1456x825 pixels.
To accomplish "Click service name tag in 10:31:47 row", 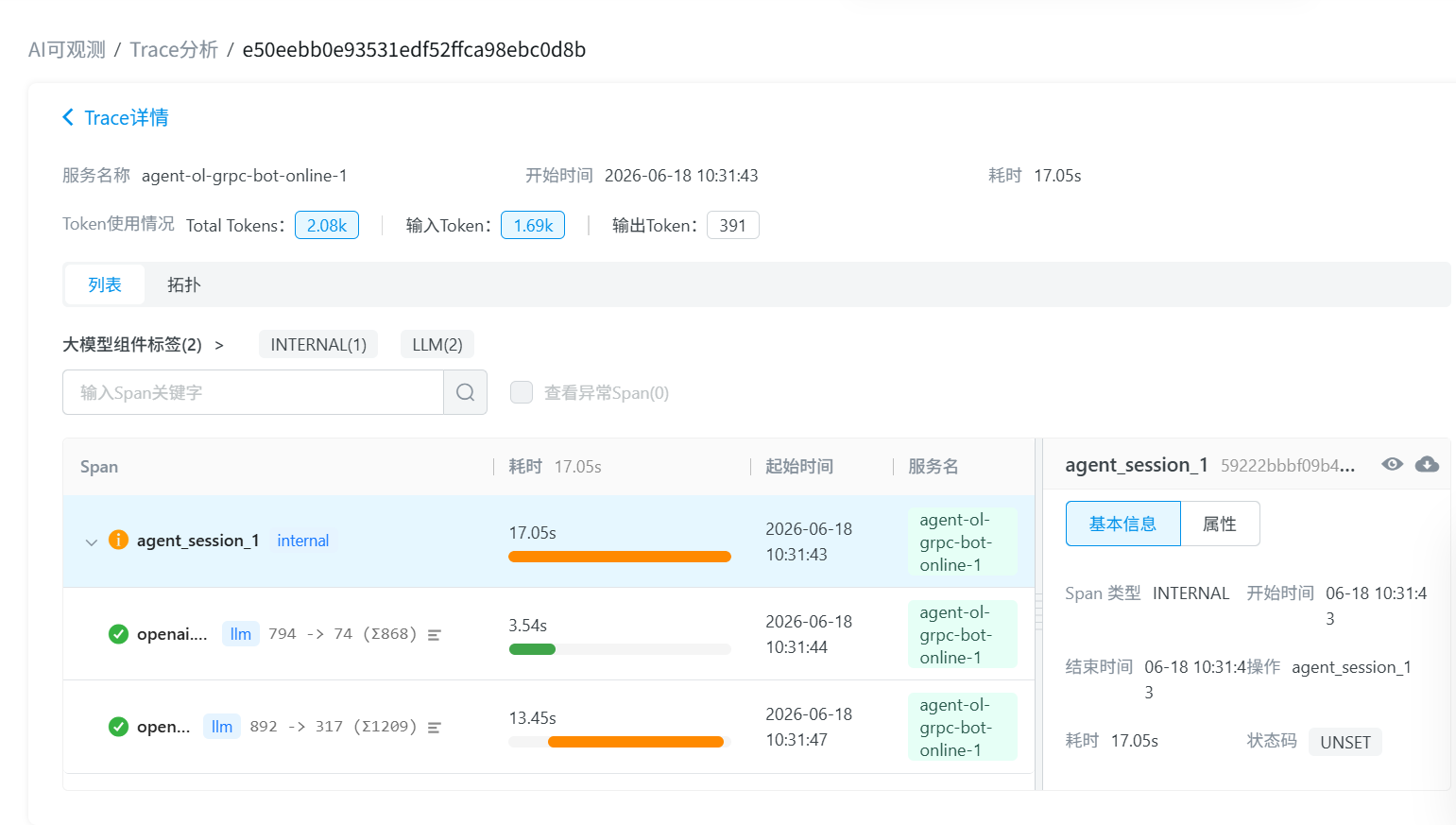I will (962, 728).
